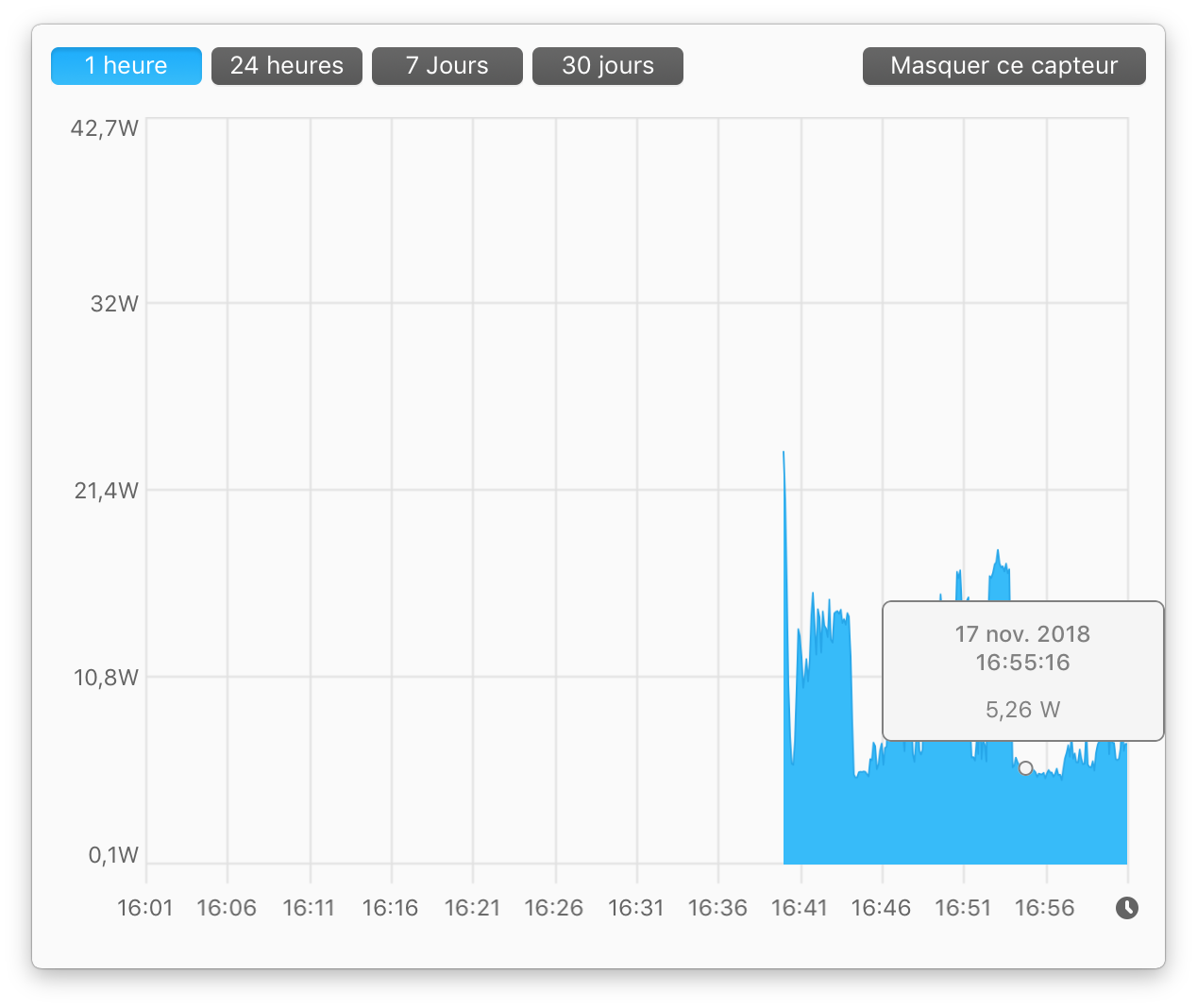Image resolution: width=1197 pixels, height=1008 pixels.
Task: Click the data point marker on graph
Action: pyautogui.click(x=1025, y=768)
